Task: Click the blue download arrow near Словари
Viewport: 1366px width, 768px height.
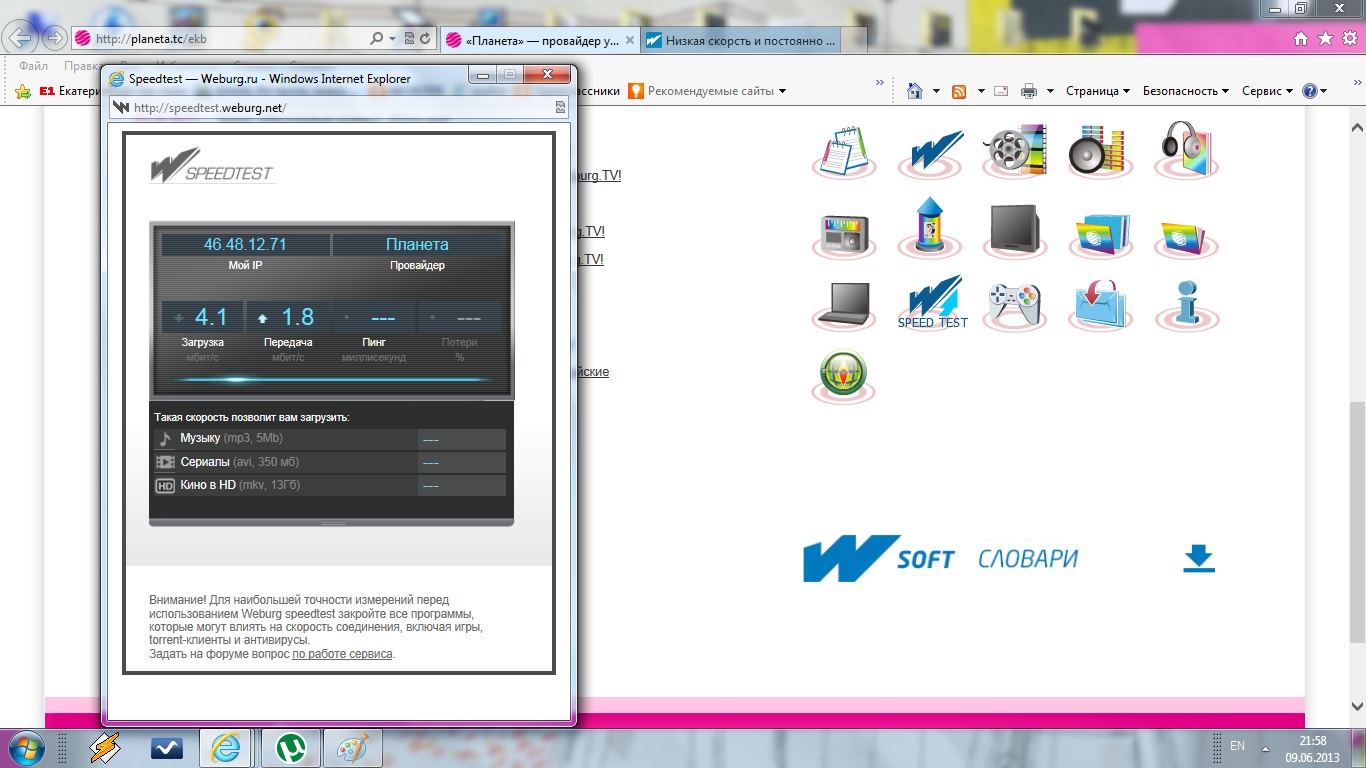Action: [1198, 559]
